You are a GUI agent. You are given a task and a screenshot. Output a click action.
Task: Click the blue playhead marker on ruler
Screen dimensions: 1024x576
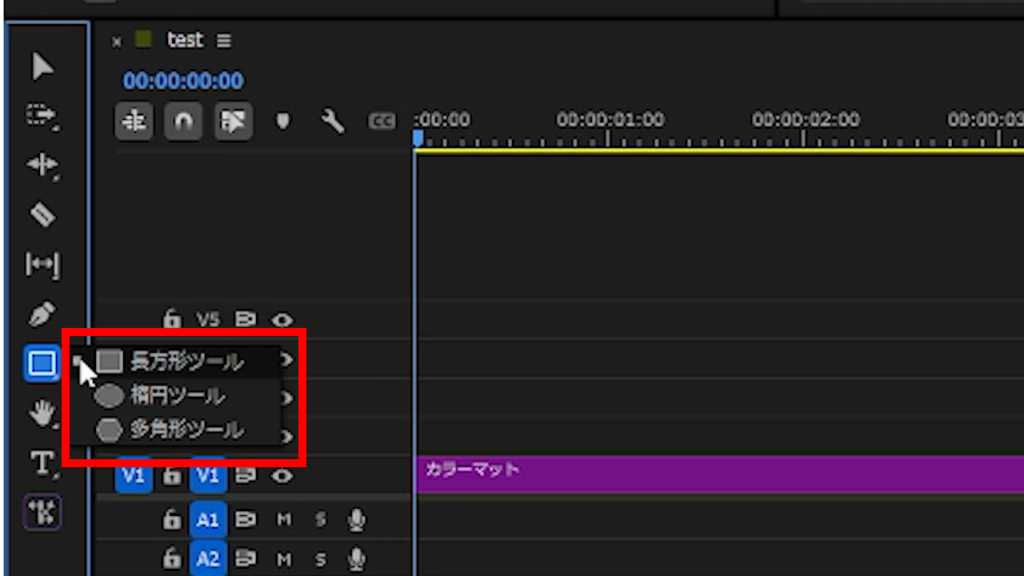[418, 138]
